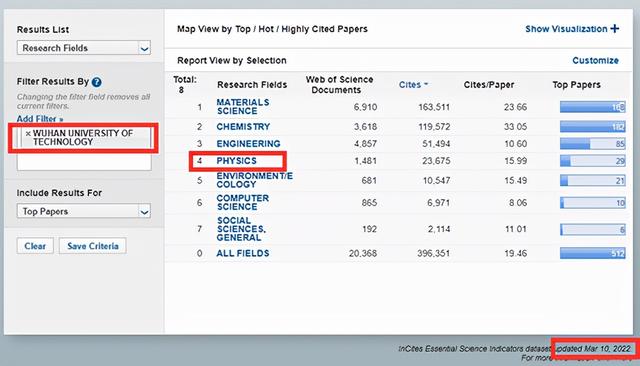Click the Physics top papers bar showing 29
This screenshot has height=366, width=640.
tap(592, 161)
